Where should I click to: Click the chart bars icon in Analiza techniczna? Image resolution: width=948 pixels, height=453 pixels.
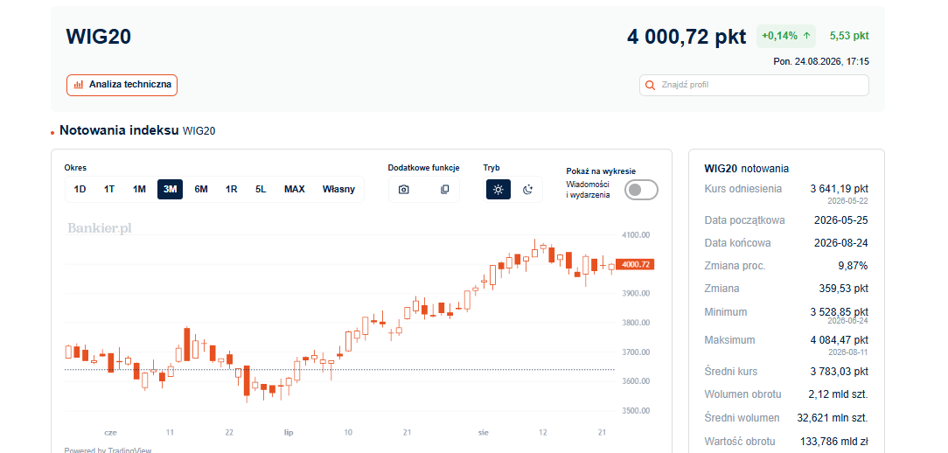78,85
